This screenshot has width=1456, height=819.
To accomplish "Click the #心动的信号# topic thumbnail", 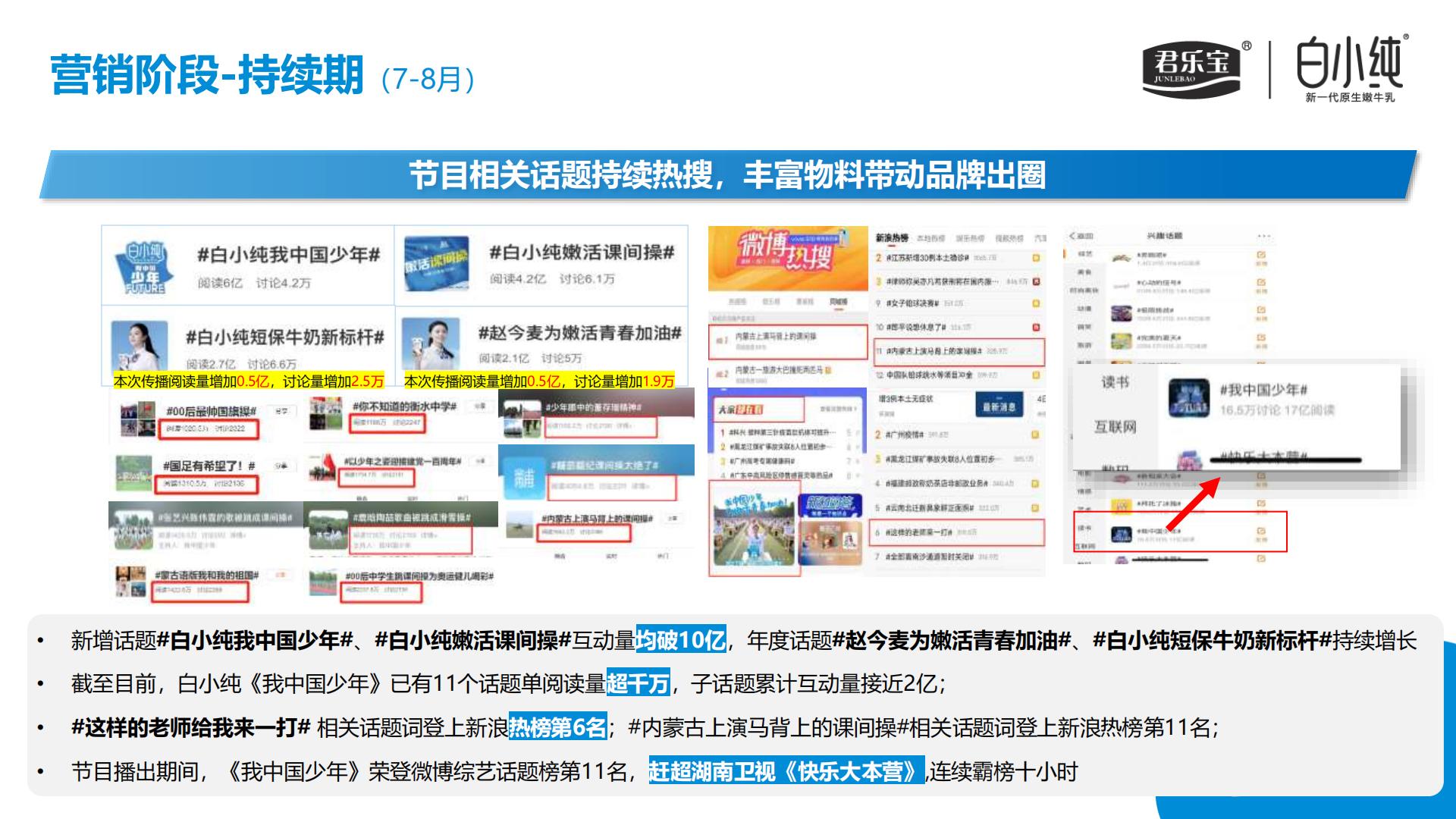I will tap(1121, 287).
